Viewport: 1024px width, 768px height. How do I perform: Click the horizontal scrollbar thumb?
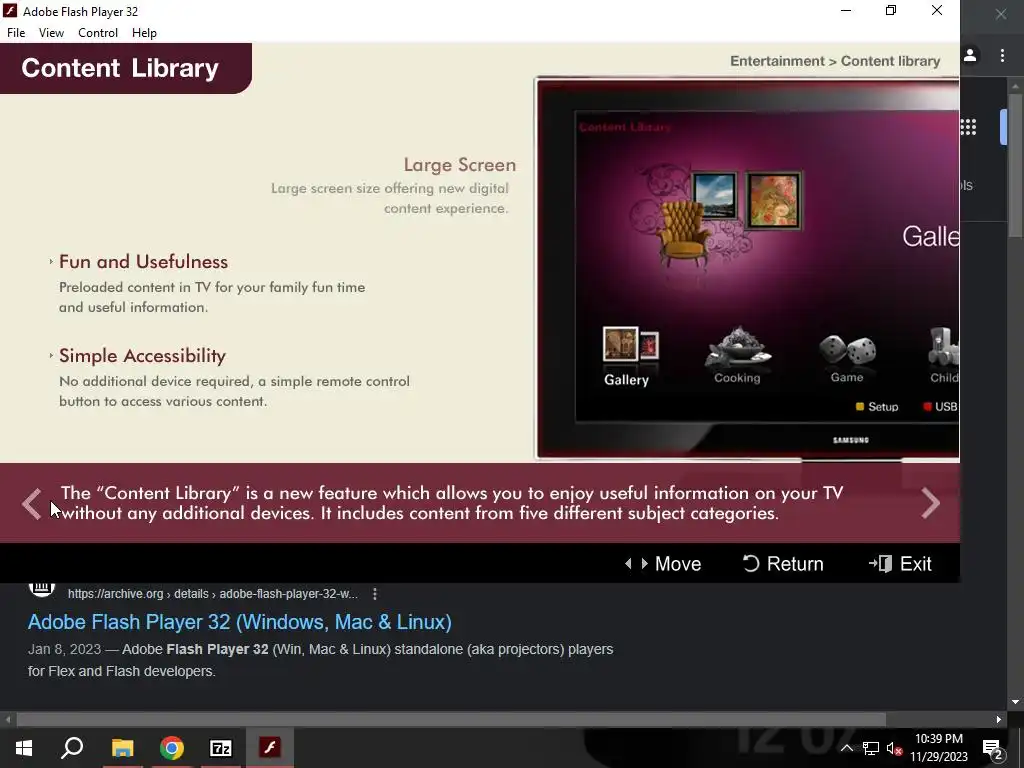[x=451, y=719]
